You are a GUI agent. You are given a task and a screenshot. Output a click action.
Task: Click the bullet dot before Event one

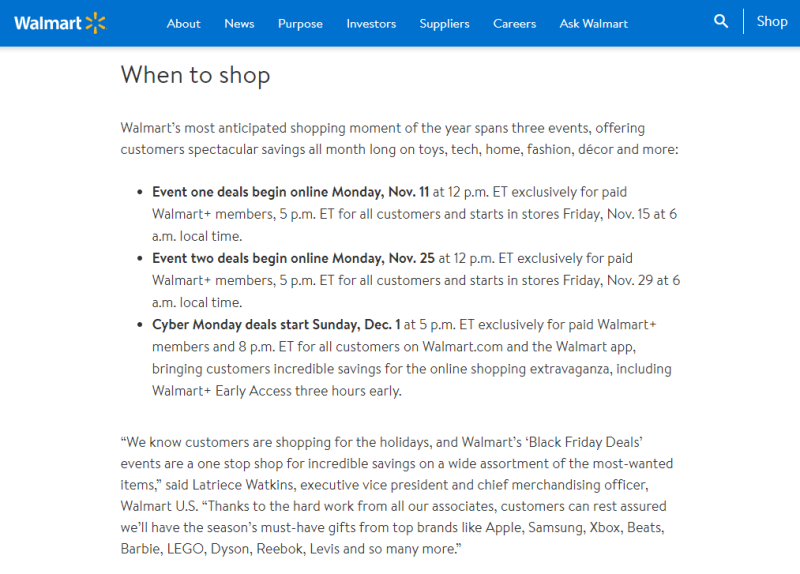coord(138,192)
